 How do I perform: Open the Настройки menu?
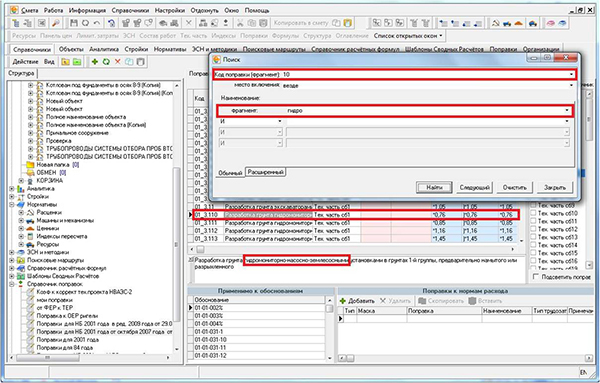(170, 10)
